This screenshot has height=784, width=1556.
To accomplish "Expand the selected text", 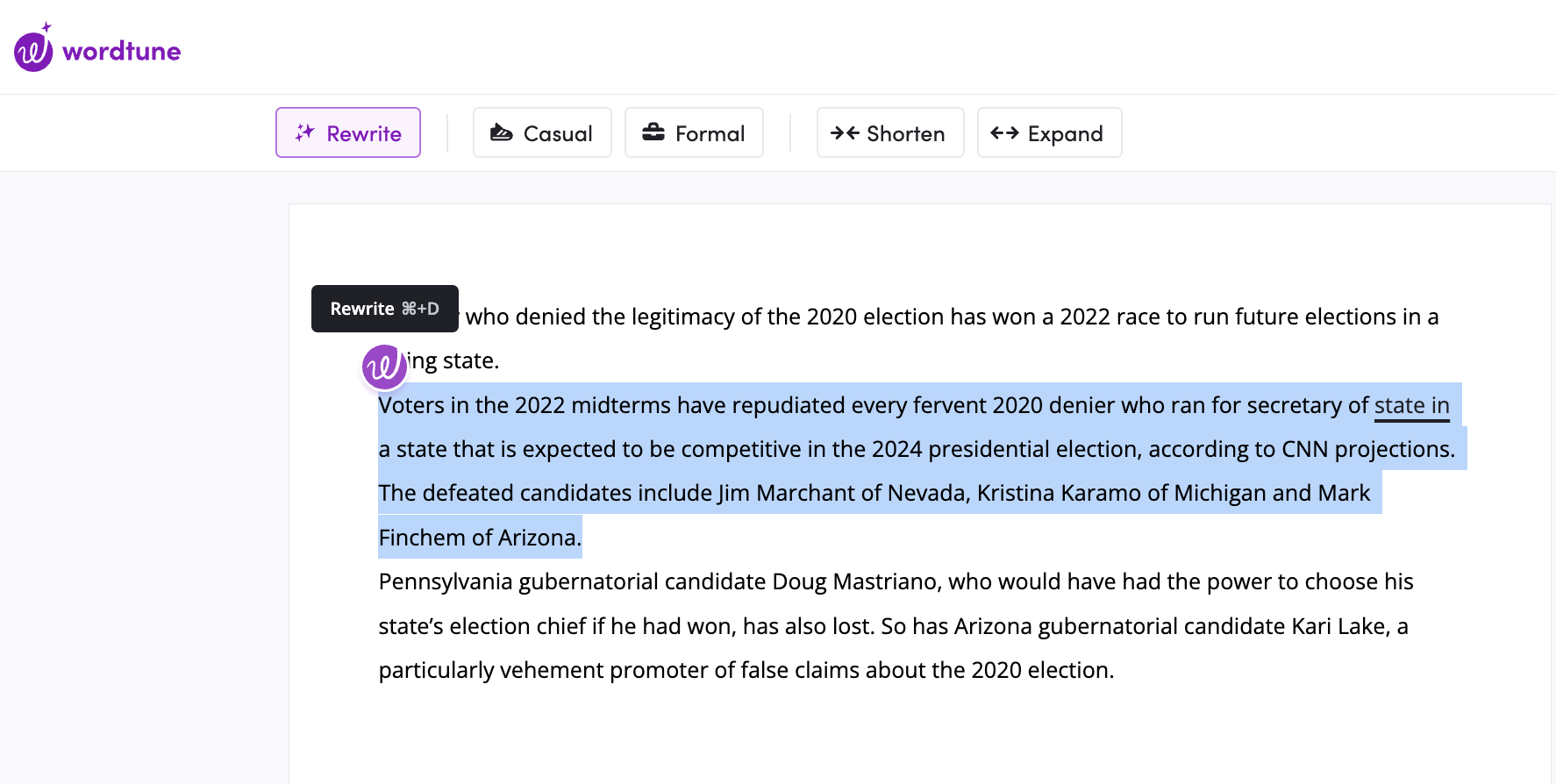I will 1050,132.
